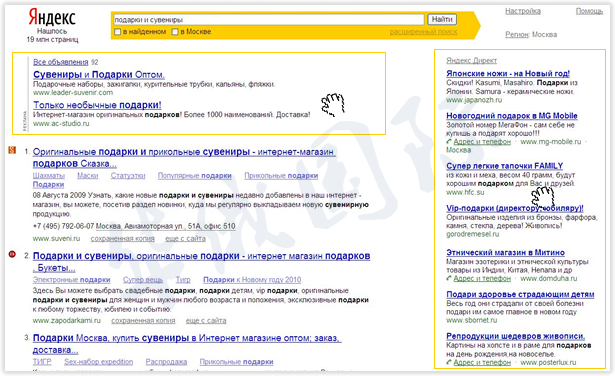
Task: Open the Распродажа sitelink
Action: [166, 361]
